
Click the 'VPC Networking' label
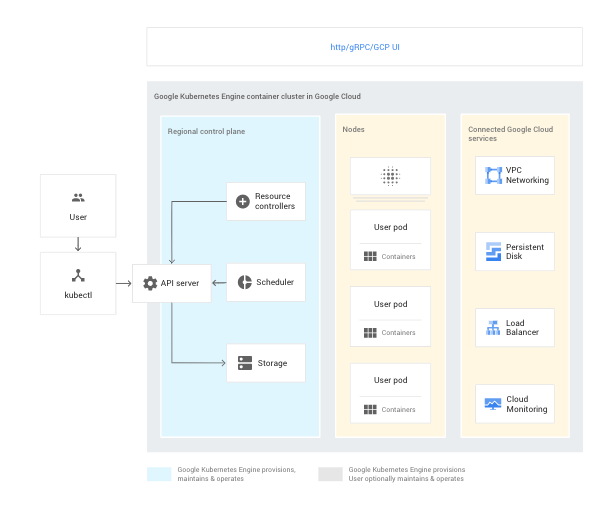pos(527,175)
